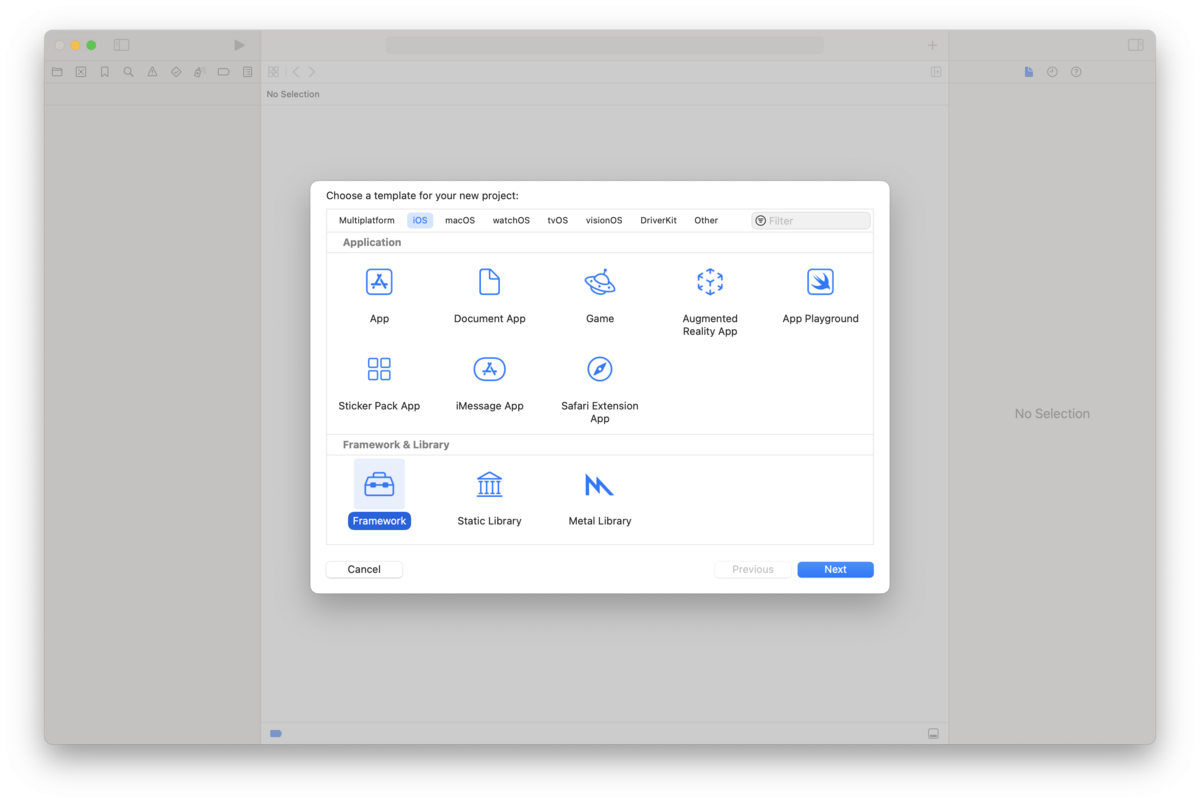Show the History inspector

coord(1052,72)
